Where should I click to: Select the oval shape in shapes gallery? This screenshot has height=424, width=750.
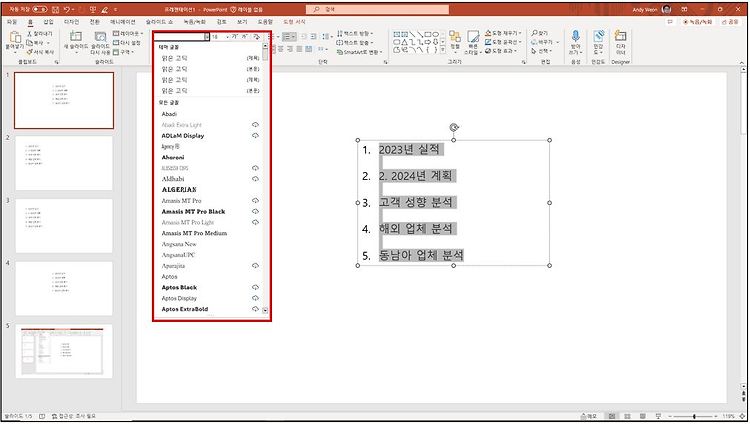[x=435, y=34]
